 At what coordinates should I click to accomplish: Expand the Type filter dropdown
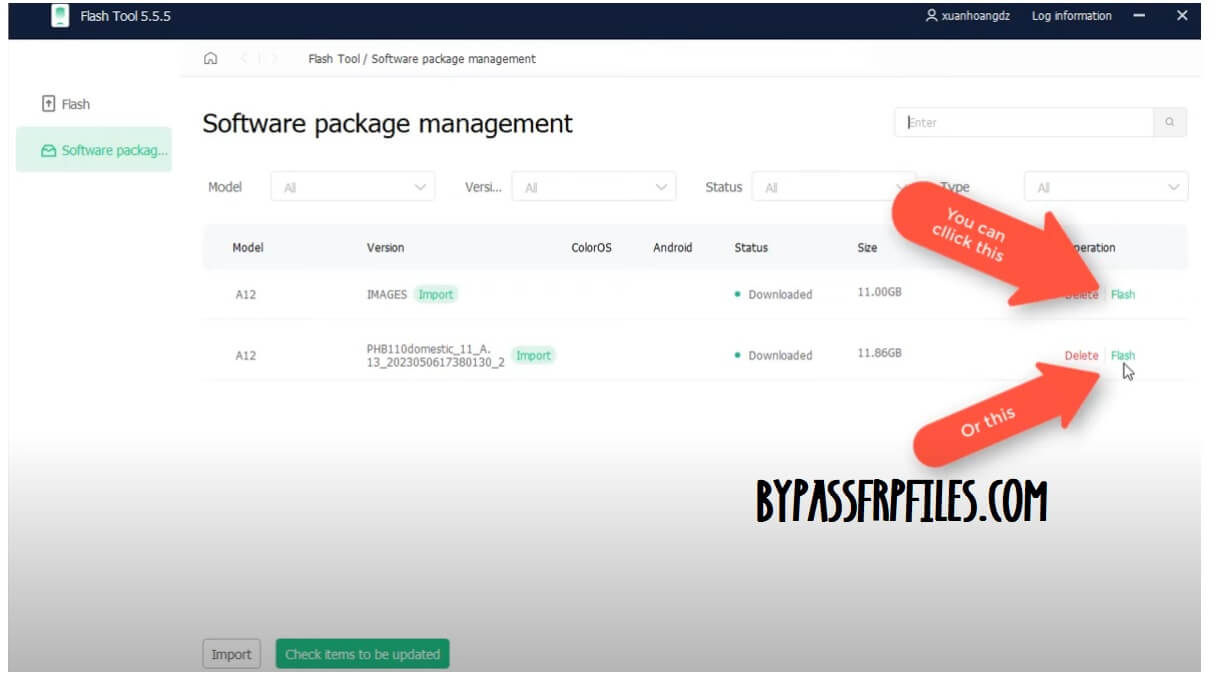[x=1105, y=187]
